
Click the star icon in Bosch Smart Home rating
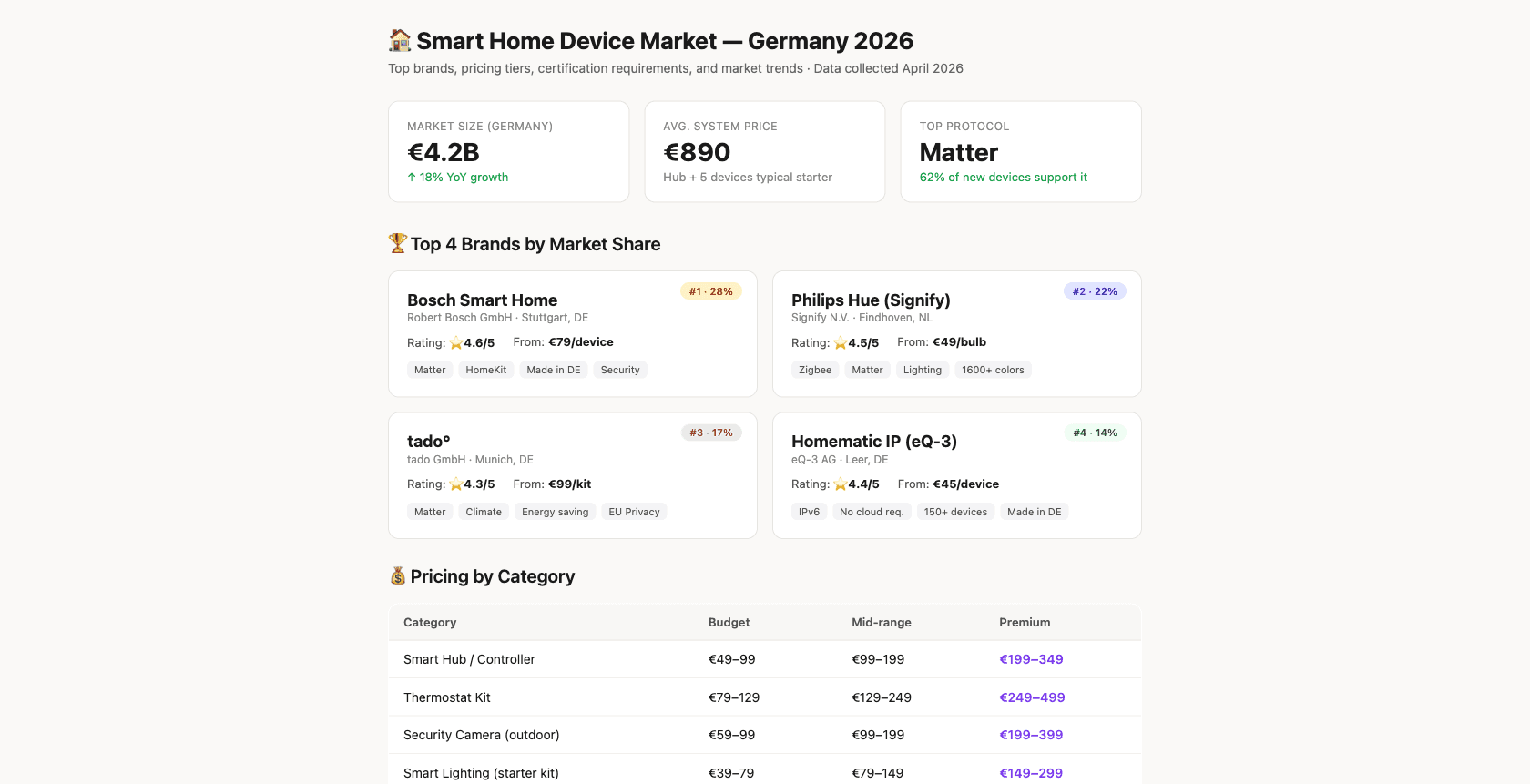point(456,343)
